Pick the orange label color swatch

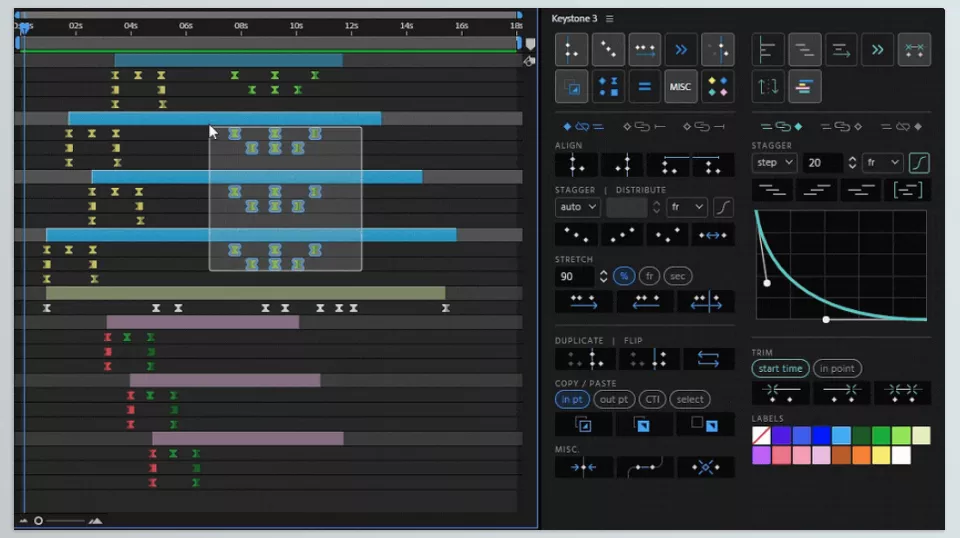861,455
